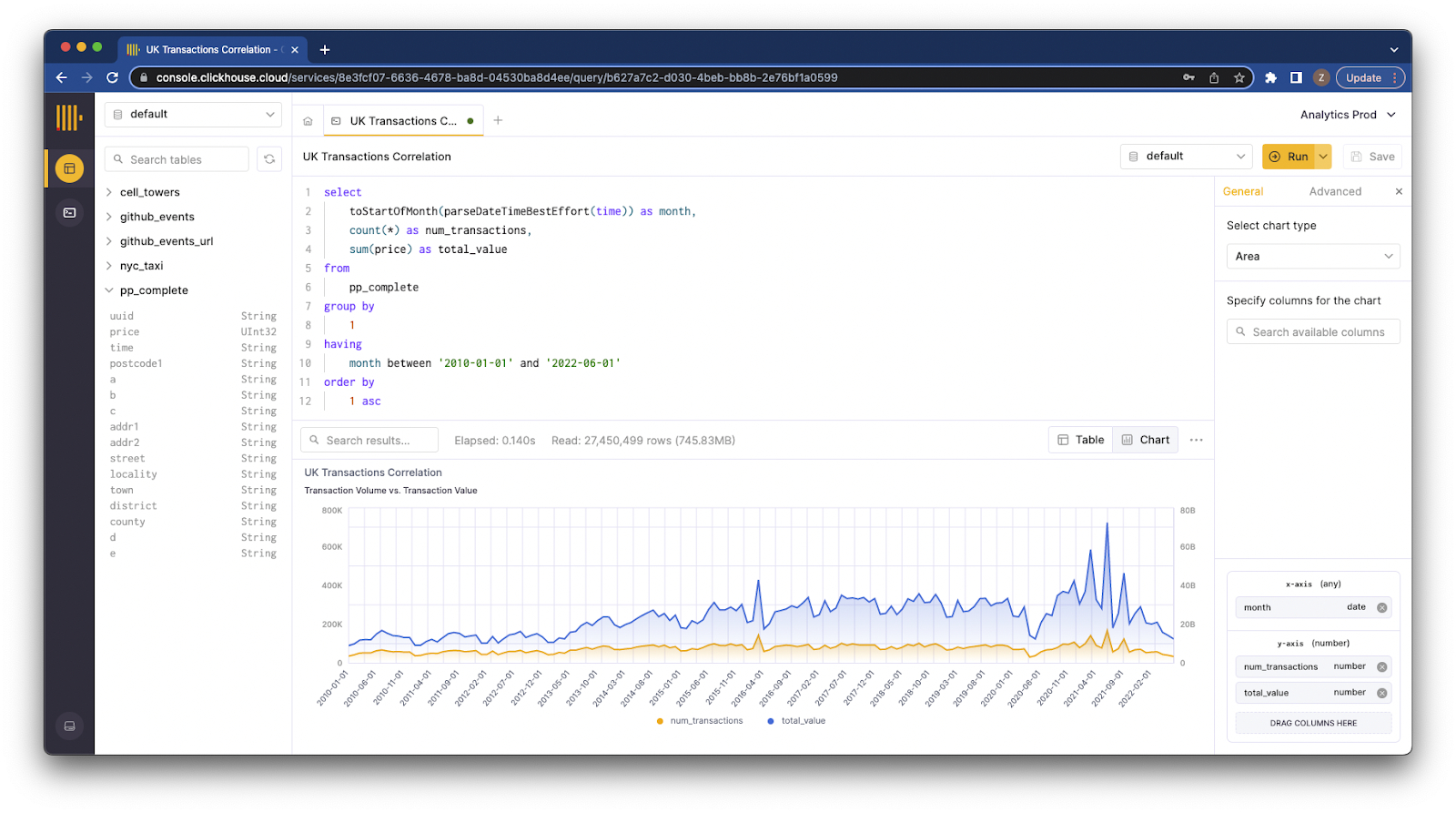
Task: Click the Save button
Action: pyautogui.click(x=1372, y=157)
